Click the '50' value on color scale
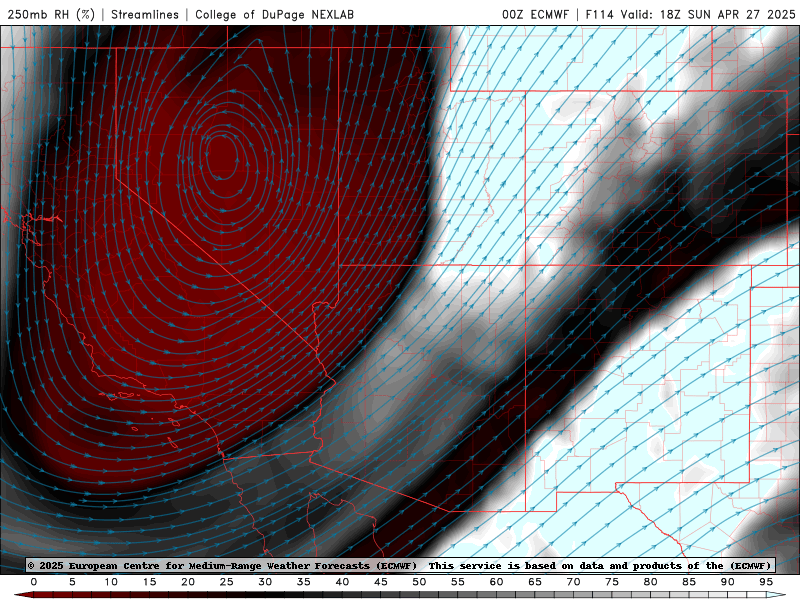The height and width of the screenshot is (600, 800). (x=419, y=582)
